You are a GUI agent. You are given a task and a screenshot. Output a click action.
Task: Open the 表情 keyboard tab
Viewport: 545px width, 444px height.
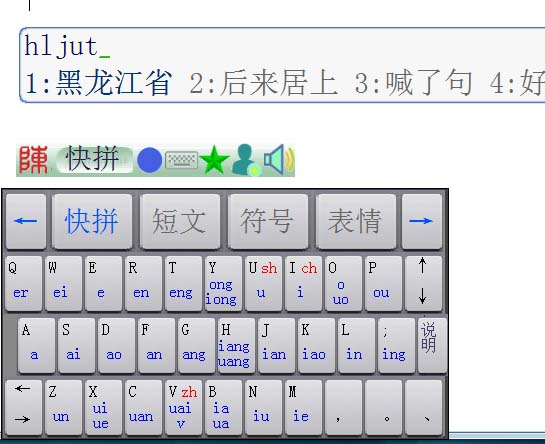pyautogui.click(x=356, y=221)
